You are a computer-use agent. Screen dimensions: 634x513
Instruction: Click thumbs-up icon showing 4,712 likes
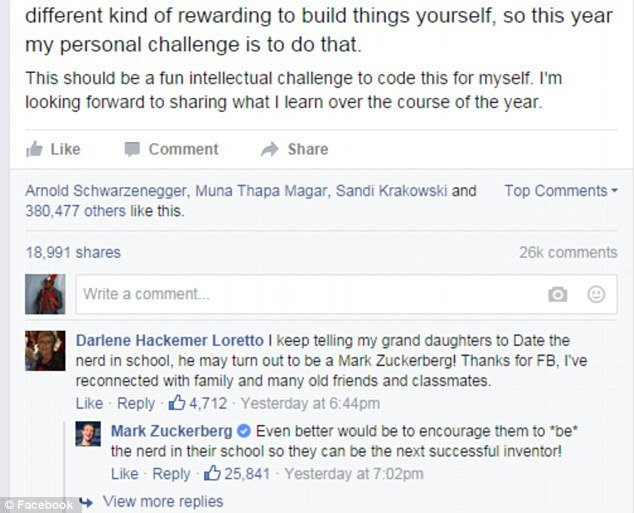(178, 404)
